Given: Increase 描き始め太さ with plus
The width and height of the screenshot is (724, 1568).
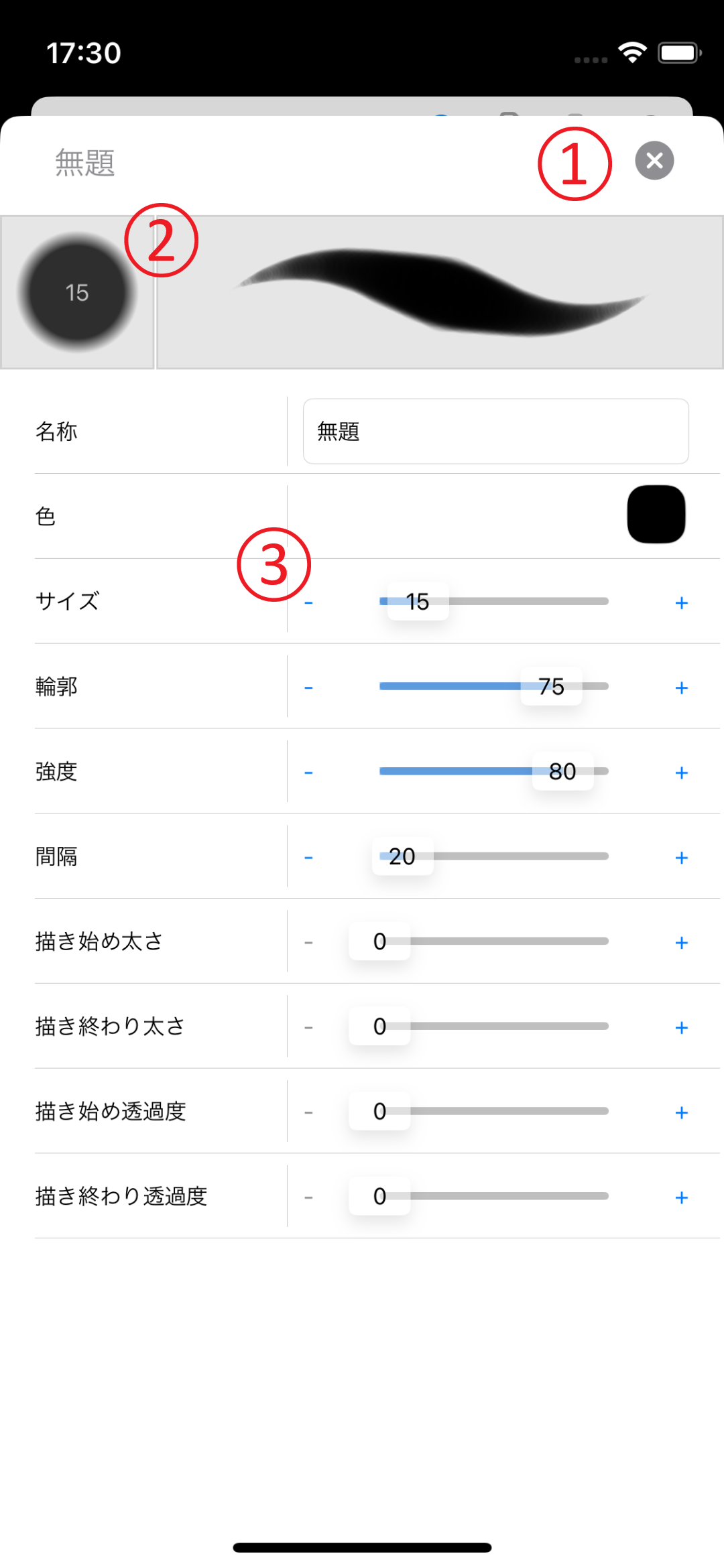Looking at the screenshot, I should (681, 943).
